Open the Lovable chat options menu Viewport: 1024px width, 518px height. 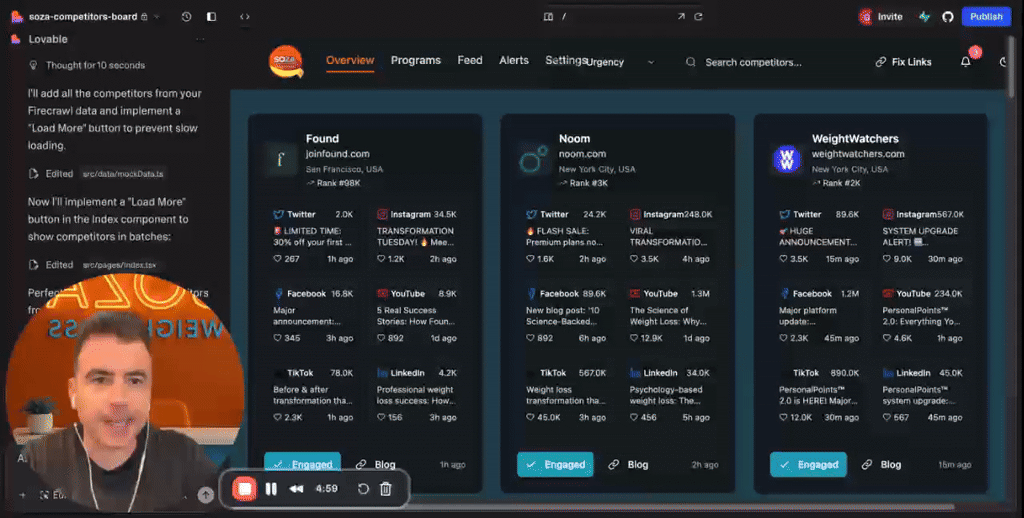[x=200, y=39]
